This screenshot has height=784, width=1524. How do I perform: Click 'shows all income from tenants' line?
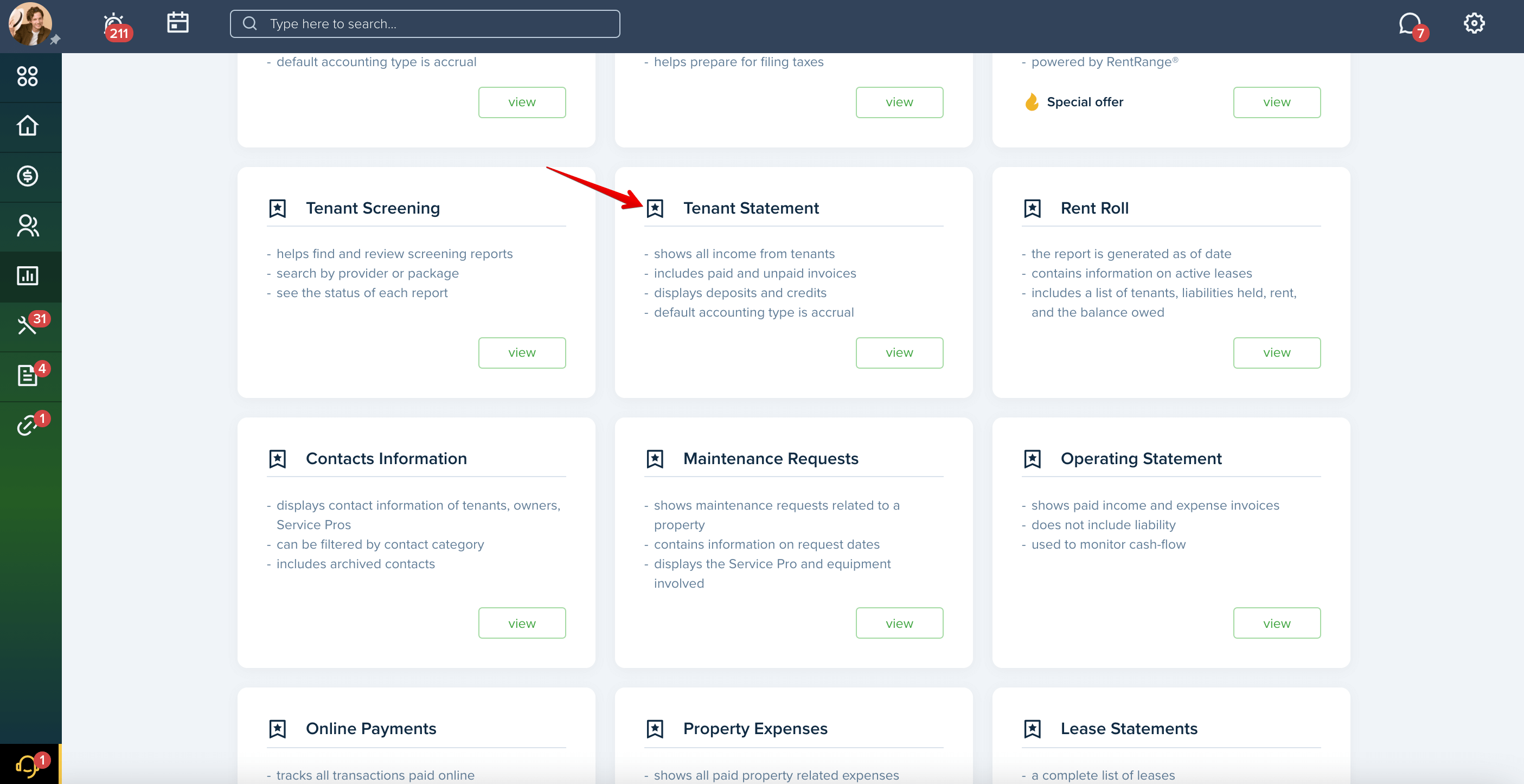744,254
